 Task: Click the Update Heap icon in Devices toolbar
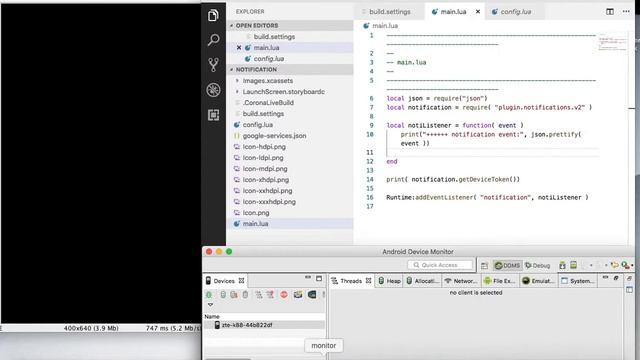pyautogui.click(x=223, y=295)
